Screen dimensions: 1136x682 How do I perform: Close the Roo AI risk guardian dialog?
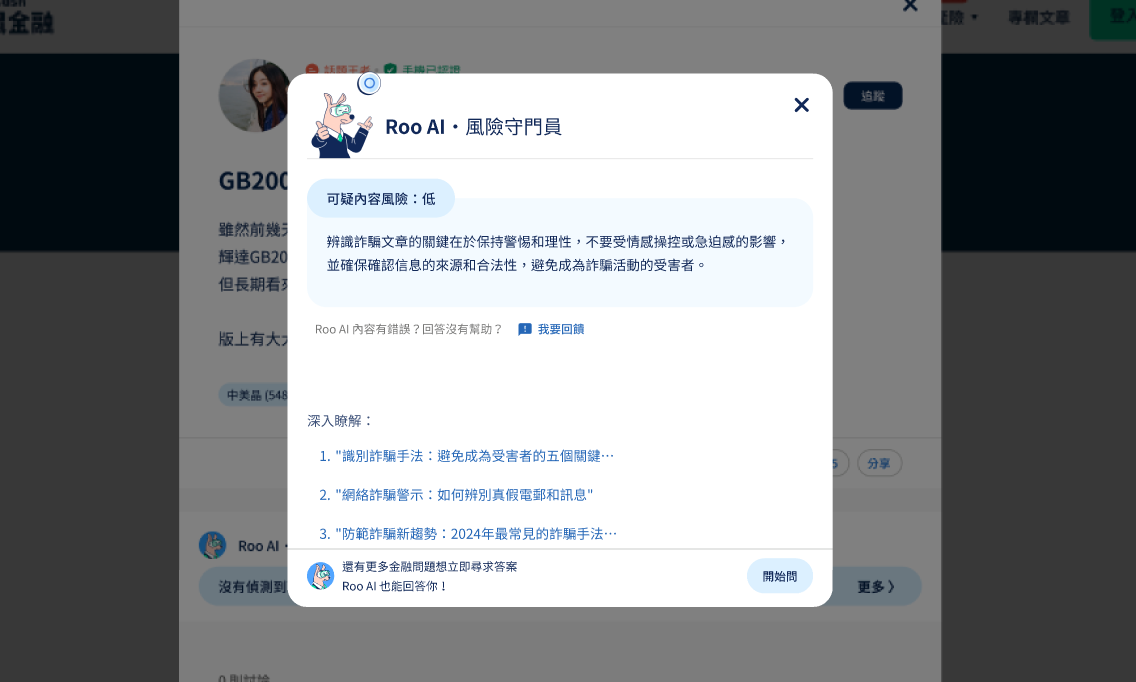(801, 105)
